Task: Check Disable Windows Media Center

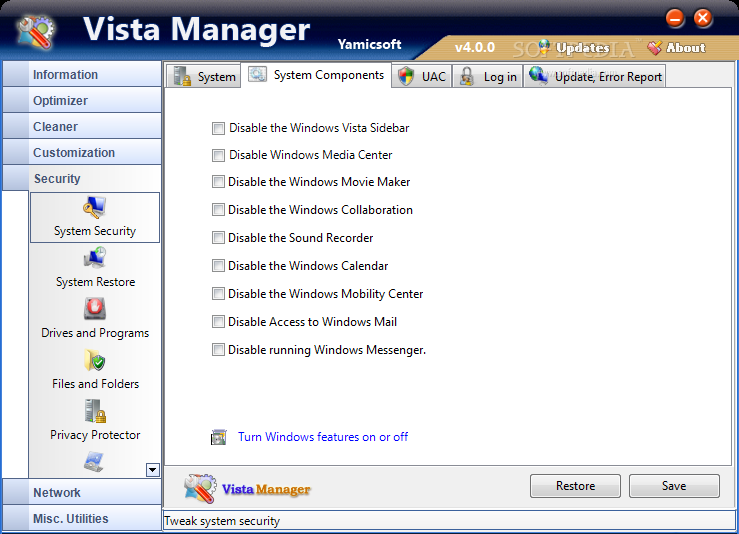Action: [218, 155]
